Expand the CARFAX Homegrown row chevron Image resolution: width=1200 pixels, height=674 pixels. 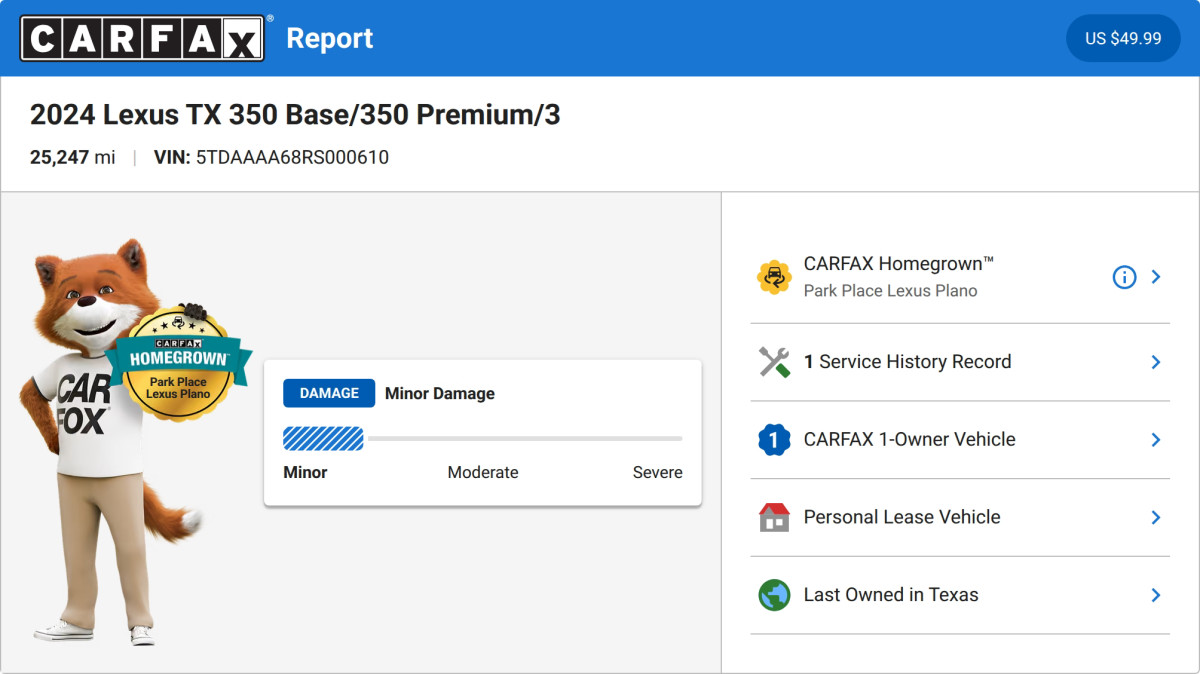pos(1156,277)
